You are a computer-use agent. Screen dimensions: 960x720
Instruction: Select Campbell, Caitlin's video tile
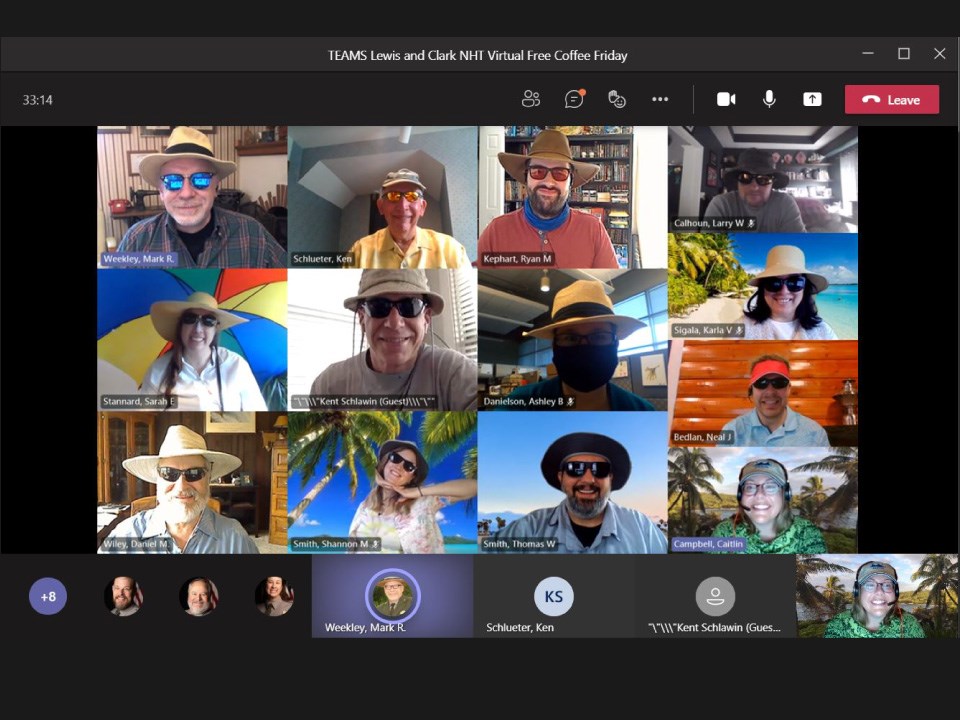tap(763, 500)
